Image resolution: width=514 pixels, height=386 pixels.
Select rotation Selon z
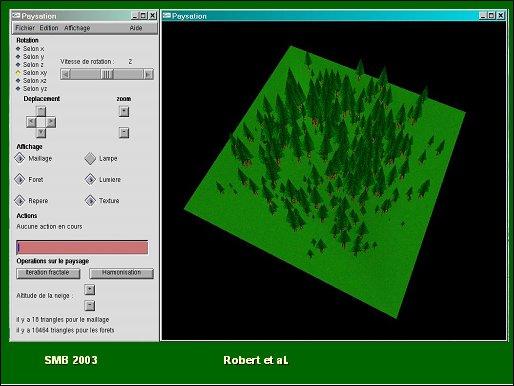click(x=30, y=65)
